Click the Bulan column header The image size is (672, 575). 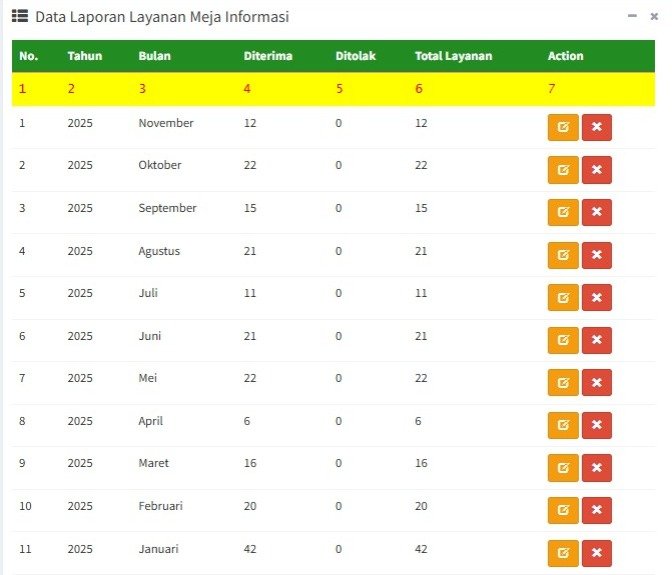[x=154, y=56]
